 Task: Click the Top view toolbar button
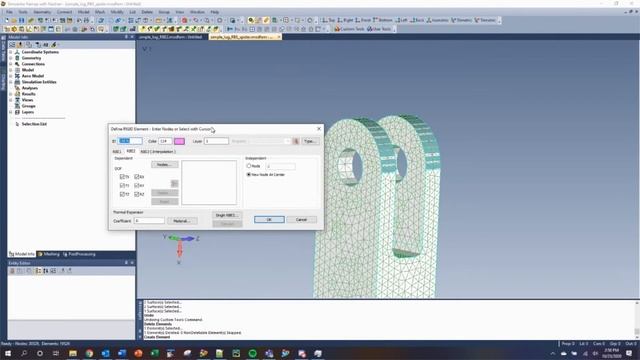point(328,20)
